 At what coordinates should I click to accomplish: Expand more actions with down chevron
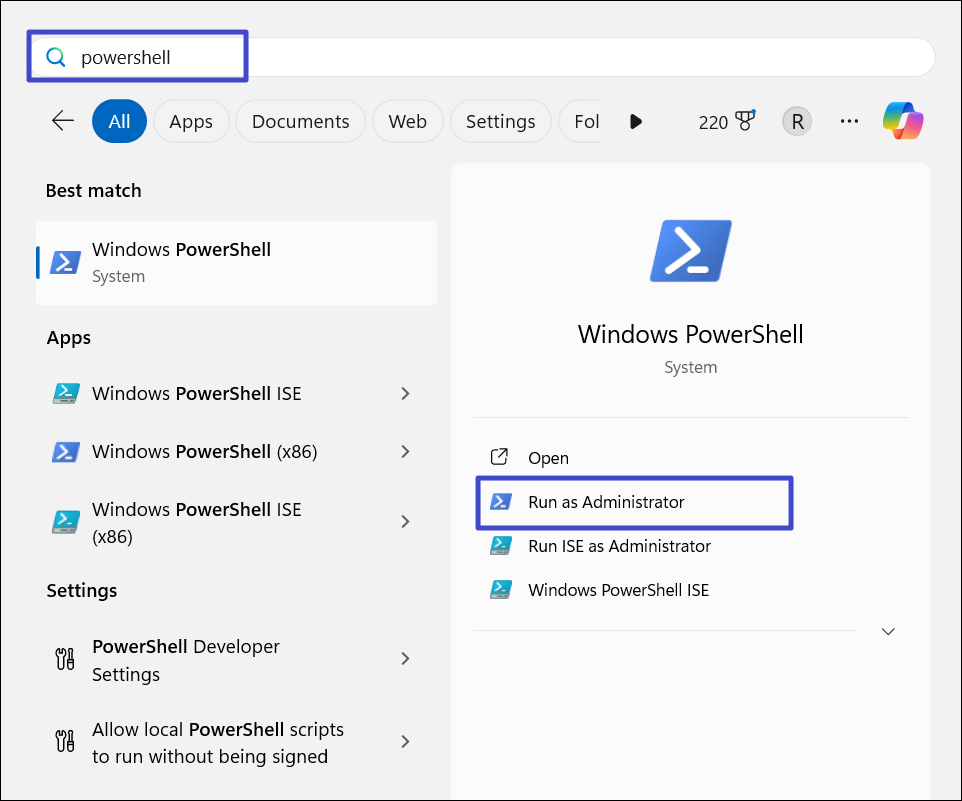(887, 632)
